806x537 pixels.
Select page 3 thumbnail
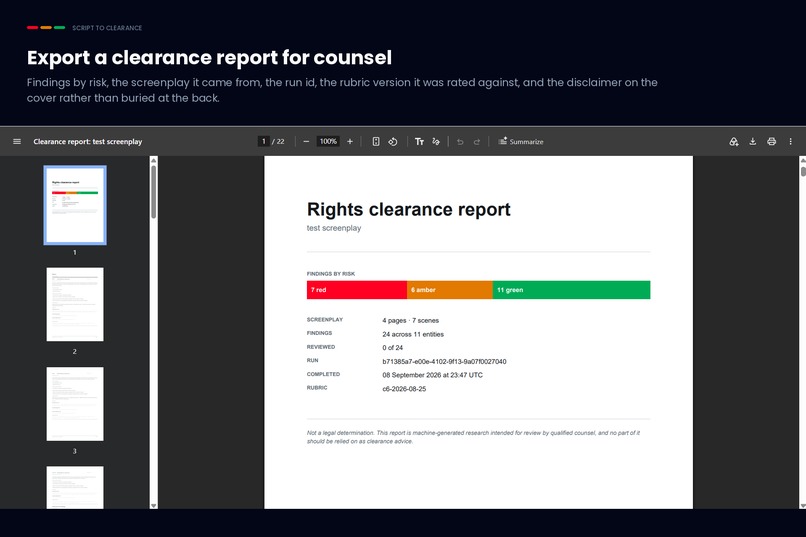(75, 404)
